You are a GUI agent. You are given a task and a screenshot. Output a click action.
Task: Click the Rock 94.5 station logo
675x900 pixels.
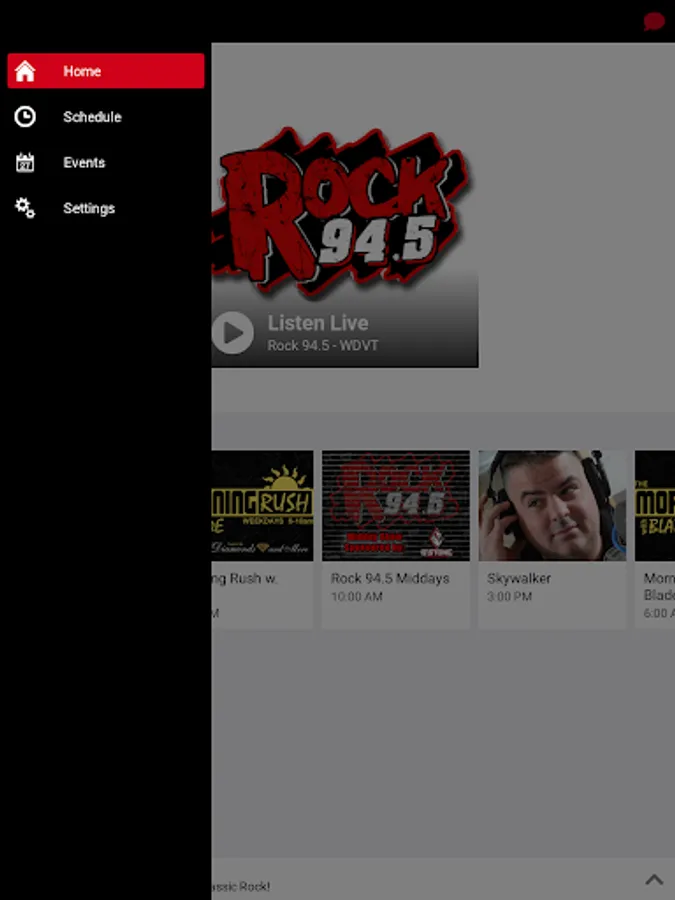343,211
